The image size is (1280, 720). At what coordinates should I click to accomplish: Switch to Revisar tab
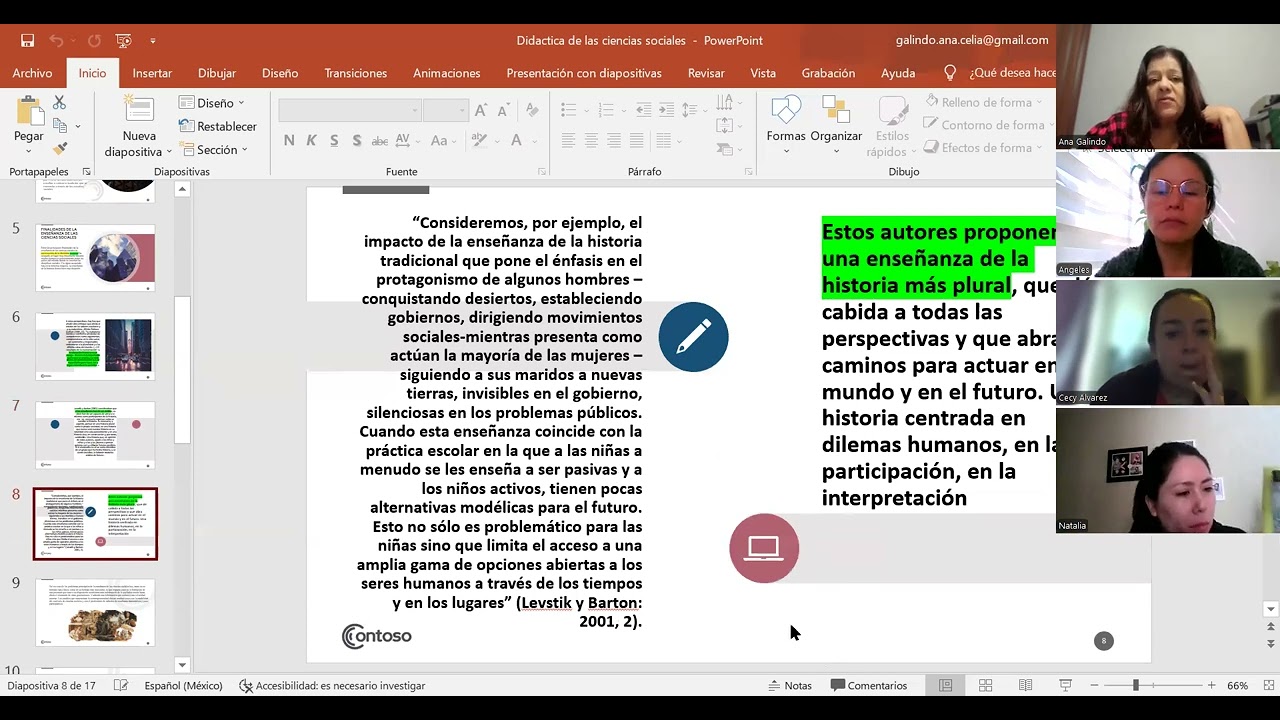click(x=706, y=73)
